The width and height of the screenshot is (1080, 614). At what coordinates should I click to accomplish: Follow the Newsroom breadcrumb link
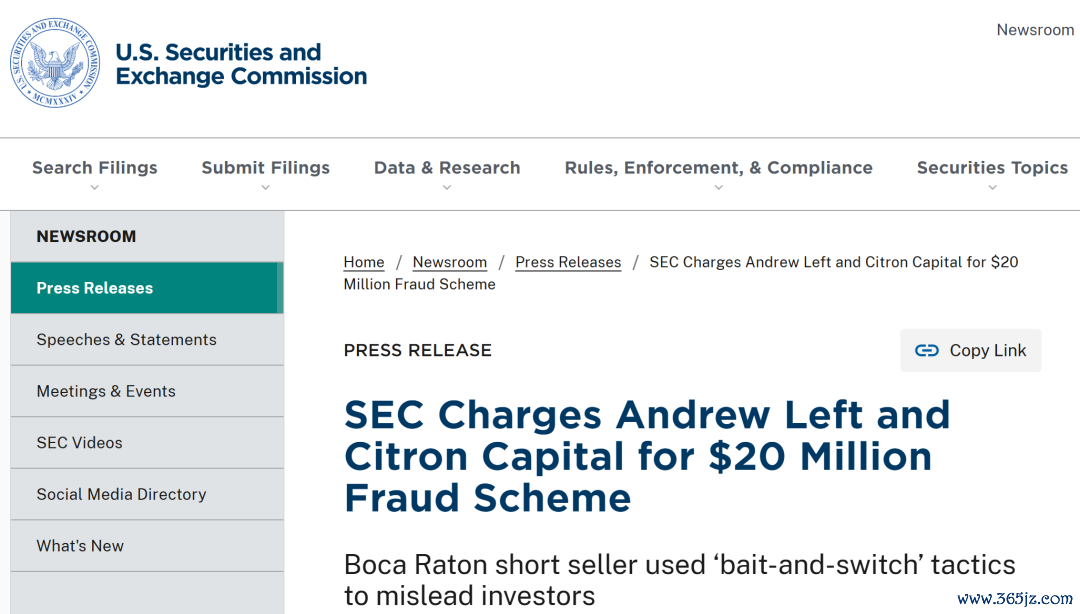(x=450, y=263)
